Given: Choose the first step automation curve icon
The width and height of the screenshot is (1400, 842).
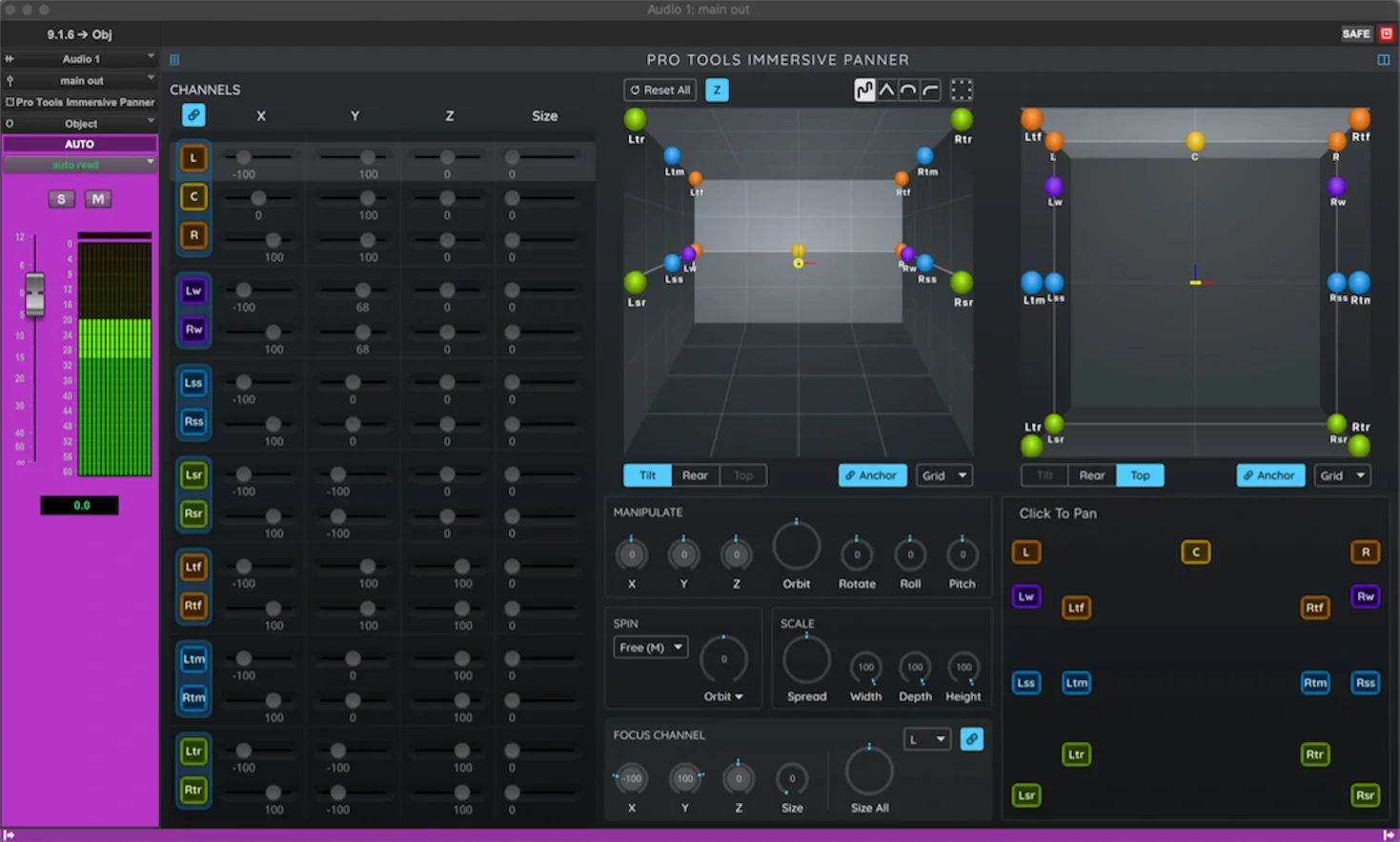Looking at the screenshot, I should [x=864, y=90].
